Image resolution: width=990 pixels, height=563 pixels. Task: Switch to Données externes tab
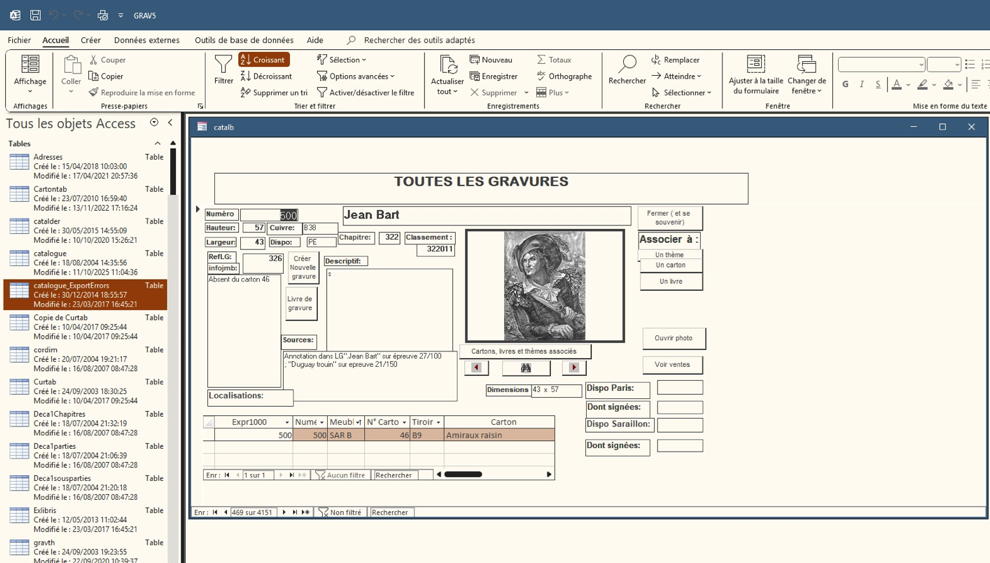[146, 40]
